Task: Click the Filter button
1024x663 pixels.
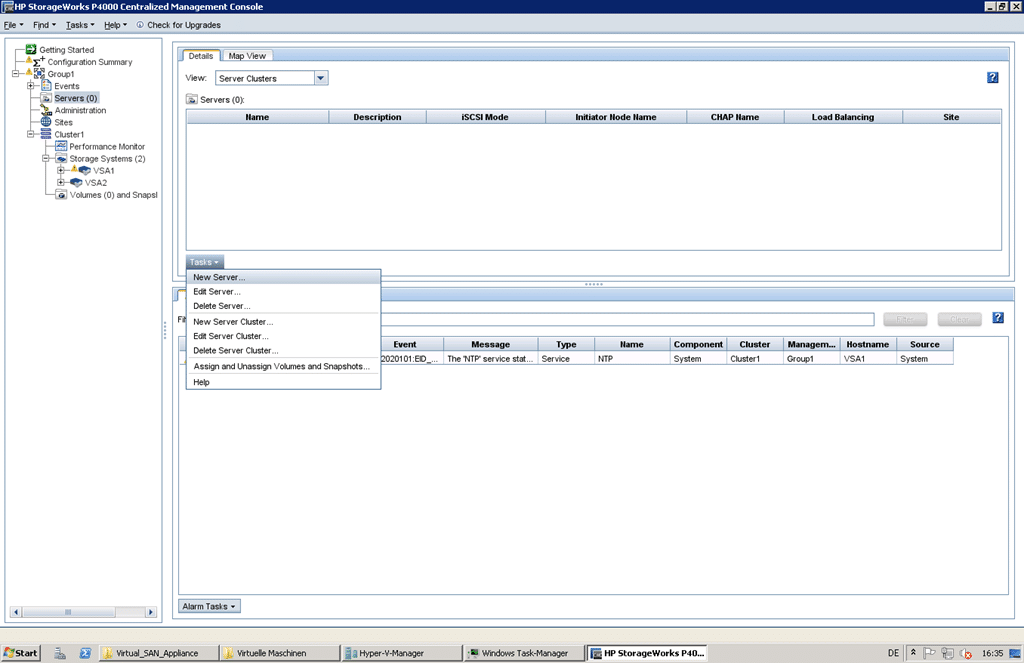Action: [904, 319]
